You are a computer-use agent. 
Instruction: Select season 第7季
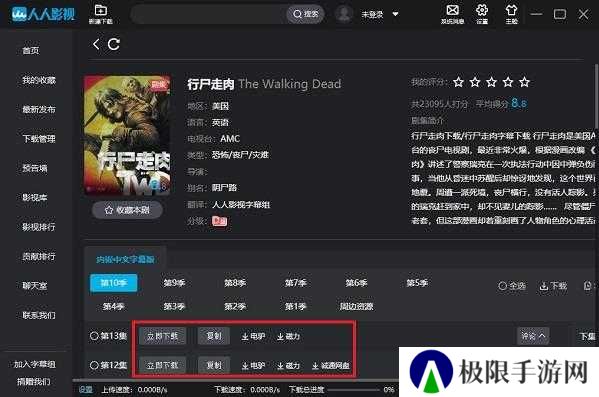coord(296,283)
